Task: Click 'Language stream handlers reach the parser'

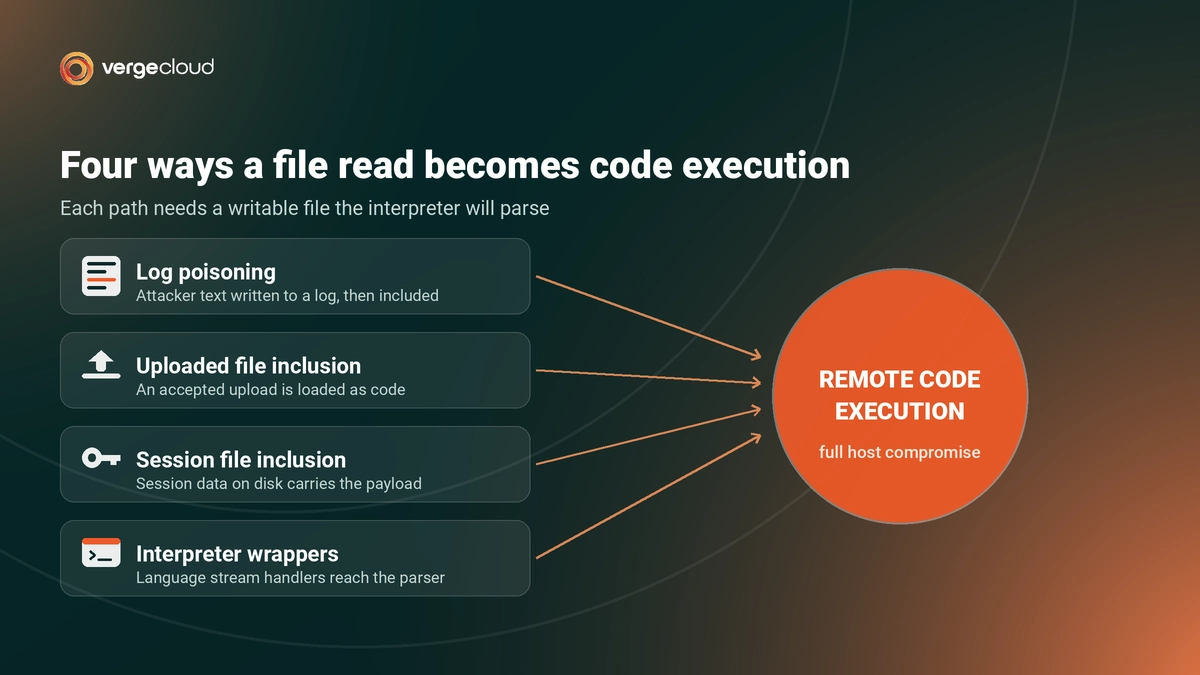Action: tap(290, 577)
